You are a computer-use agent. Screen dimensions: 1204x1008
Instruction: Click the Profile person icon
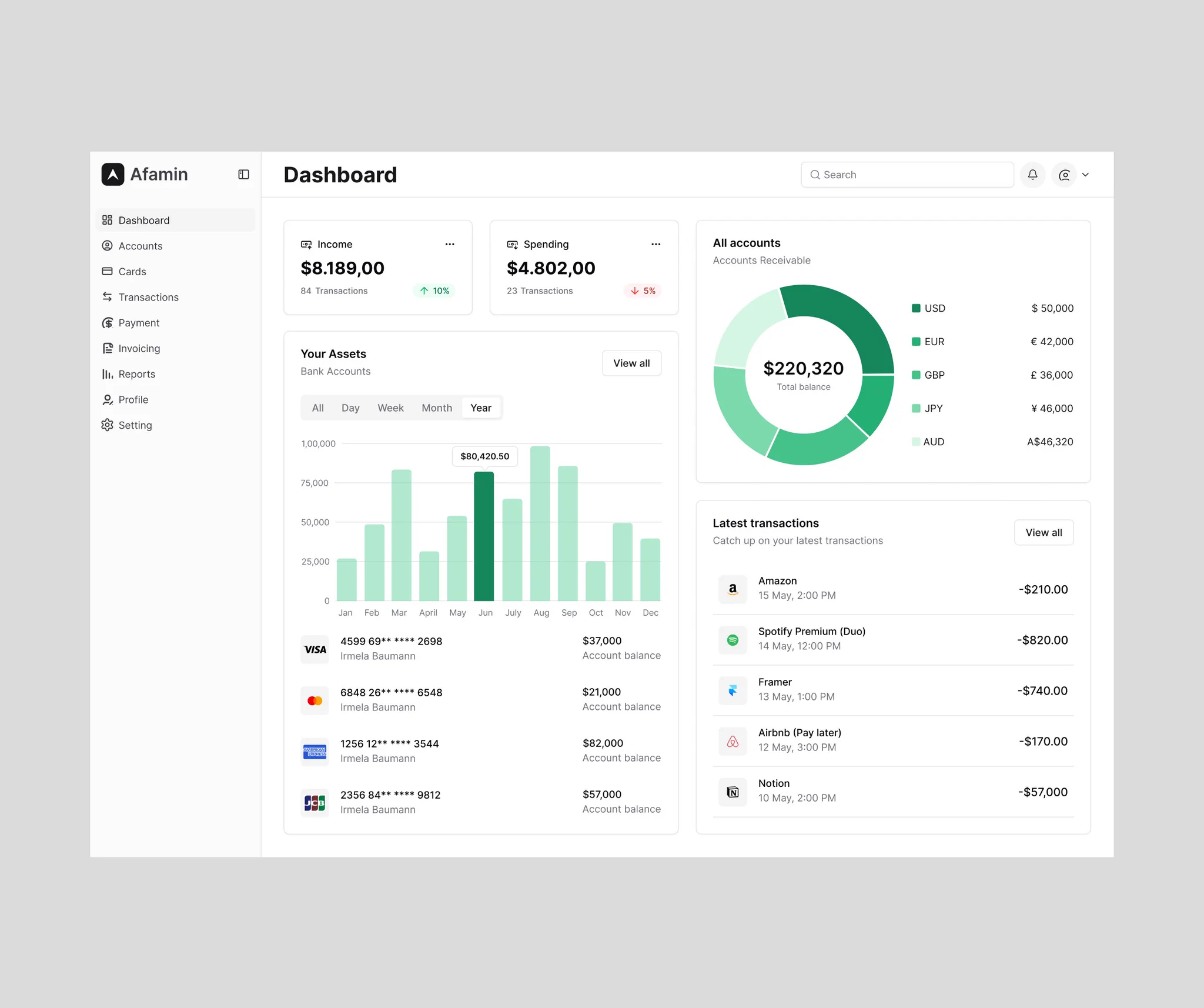(107, 400)
